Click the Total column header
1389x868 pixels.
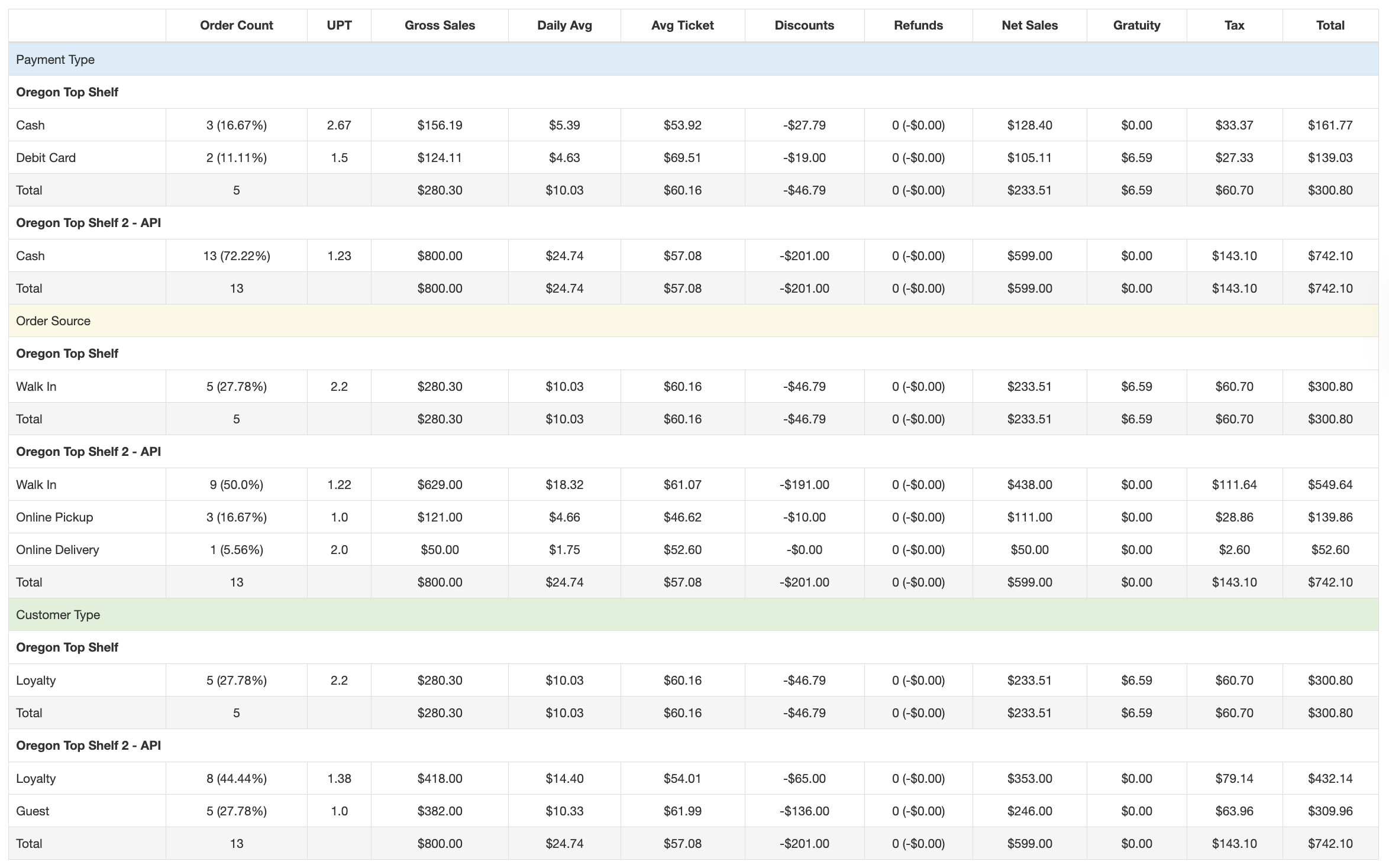pyautogui.click(x=1330, y=25)
